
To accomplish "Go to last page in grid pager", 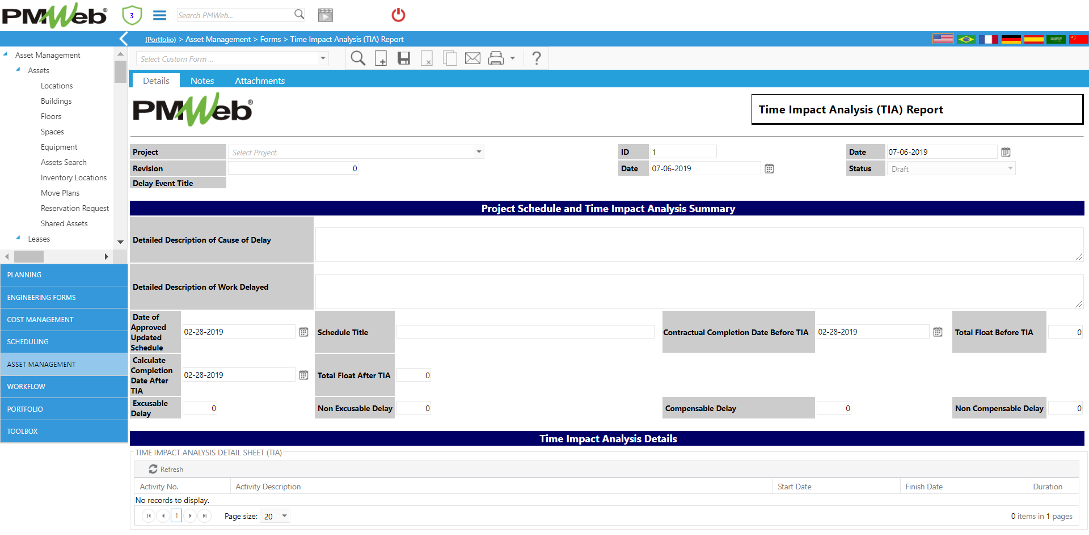I will tap(204, 516).
